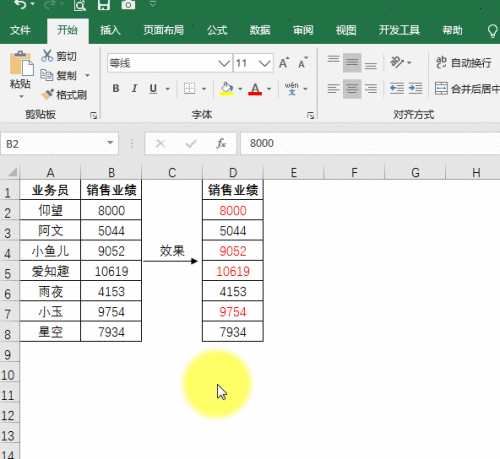Click Decrease Font Size icon
This screenshot has width=500, height=459.
pyautogui.click(x=303, y=63)
